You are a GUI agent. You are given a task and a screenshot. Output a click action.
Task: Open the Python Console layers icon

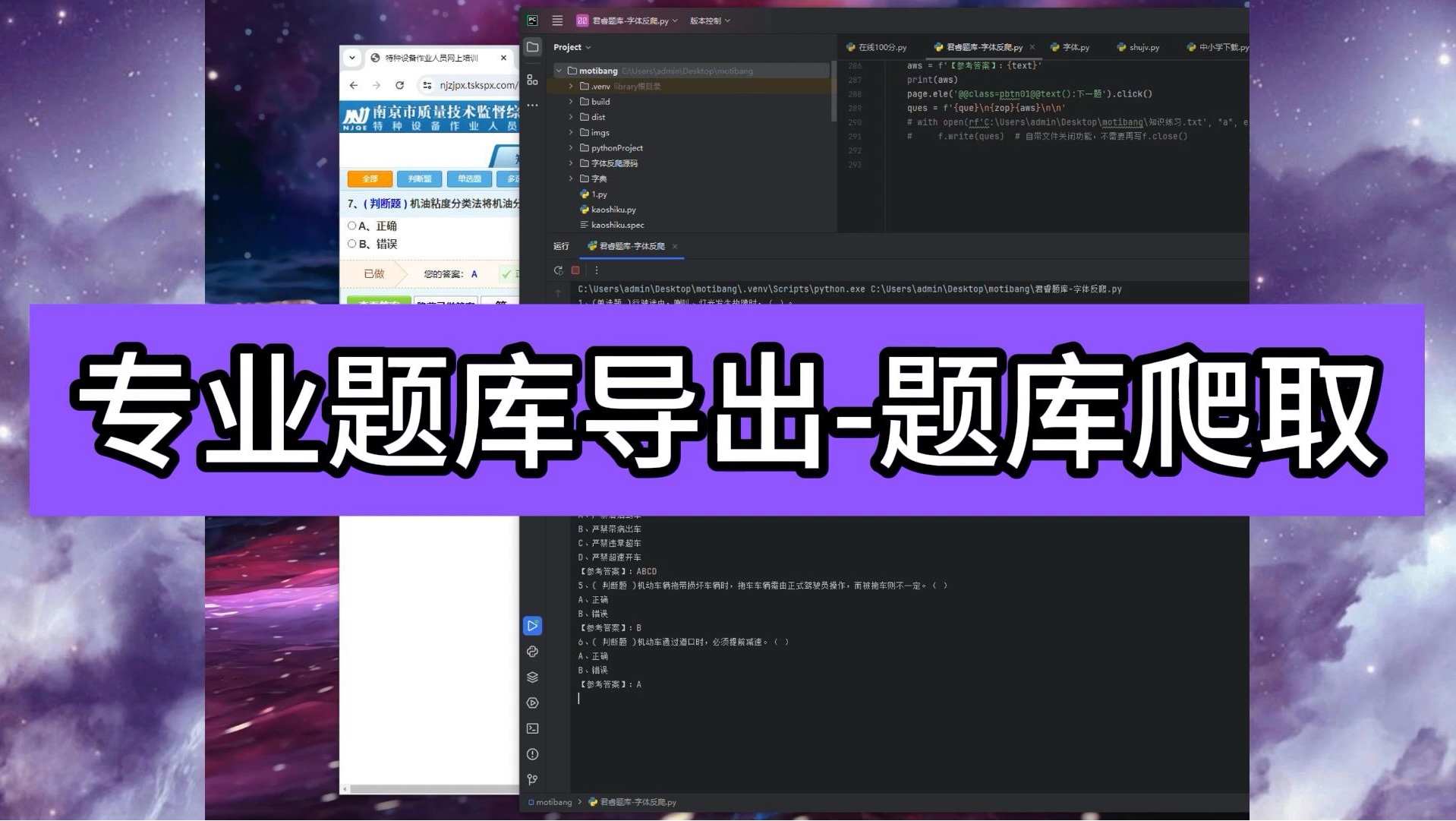pyautogui.click(x=533, y=677)
